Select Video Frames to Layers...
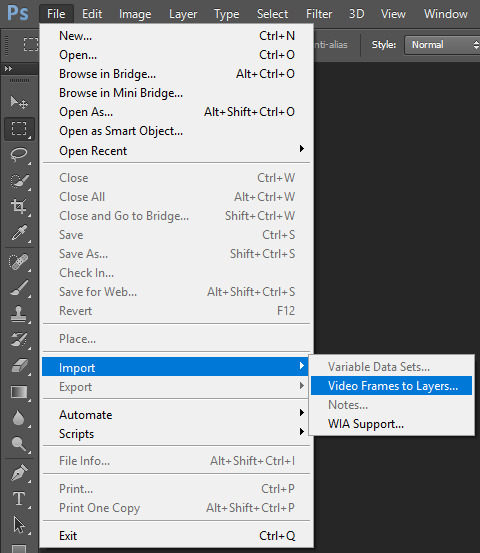Viewport: 480px width, 553px height. pos(391,385)
